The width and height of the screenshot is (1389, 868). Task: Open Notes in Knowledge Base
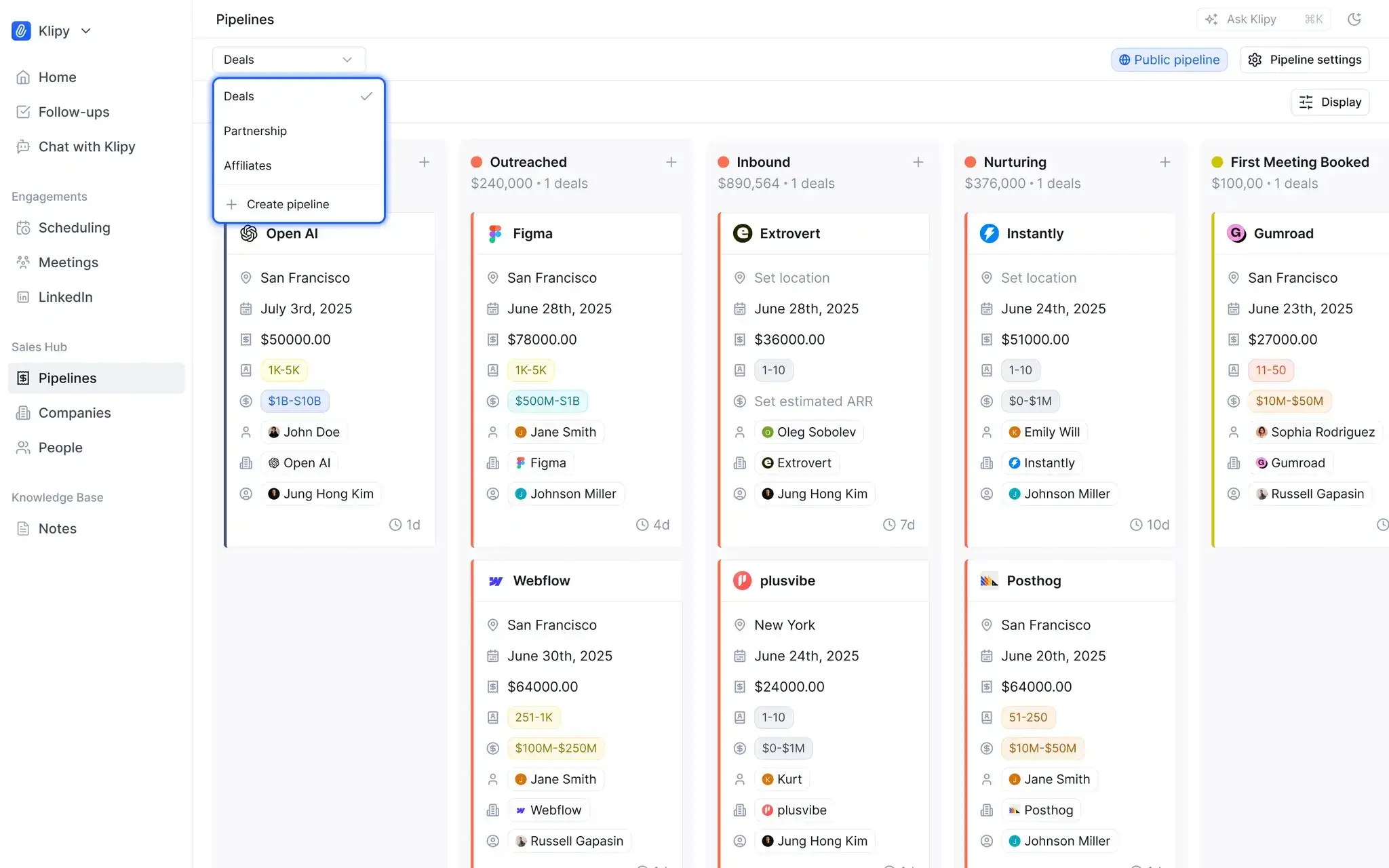[x=57, y=528]
